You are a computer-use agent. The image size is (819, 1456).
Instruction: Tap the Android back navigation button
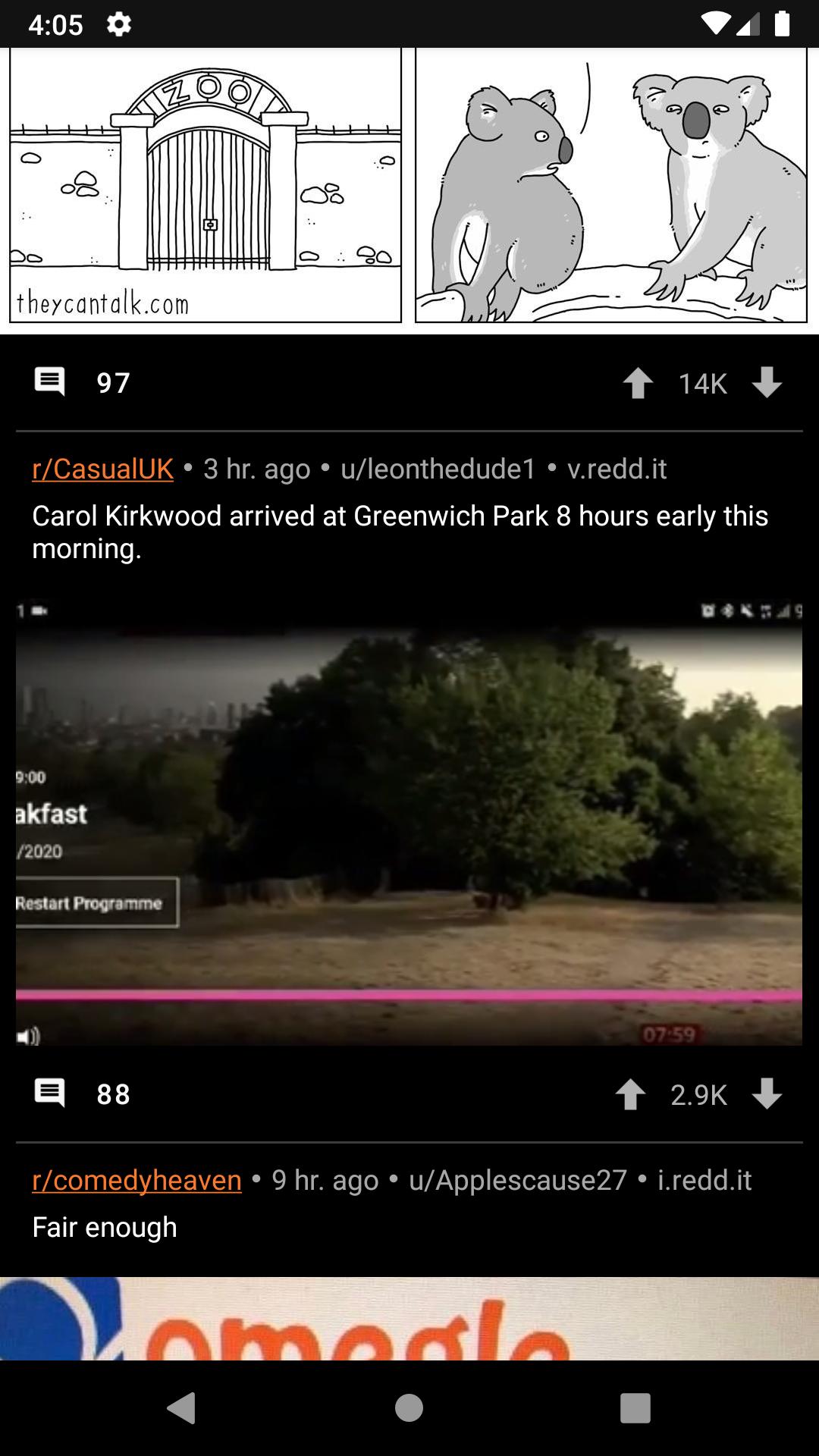click(x=182, y=1408)
